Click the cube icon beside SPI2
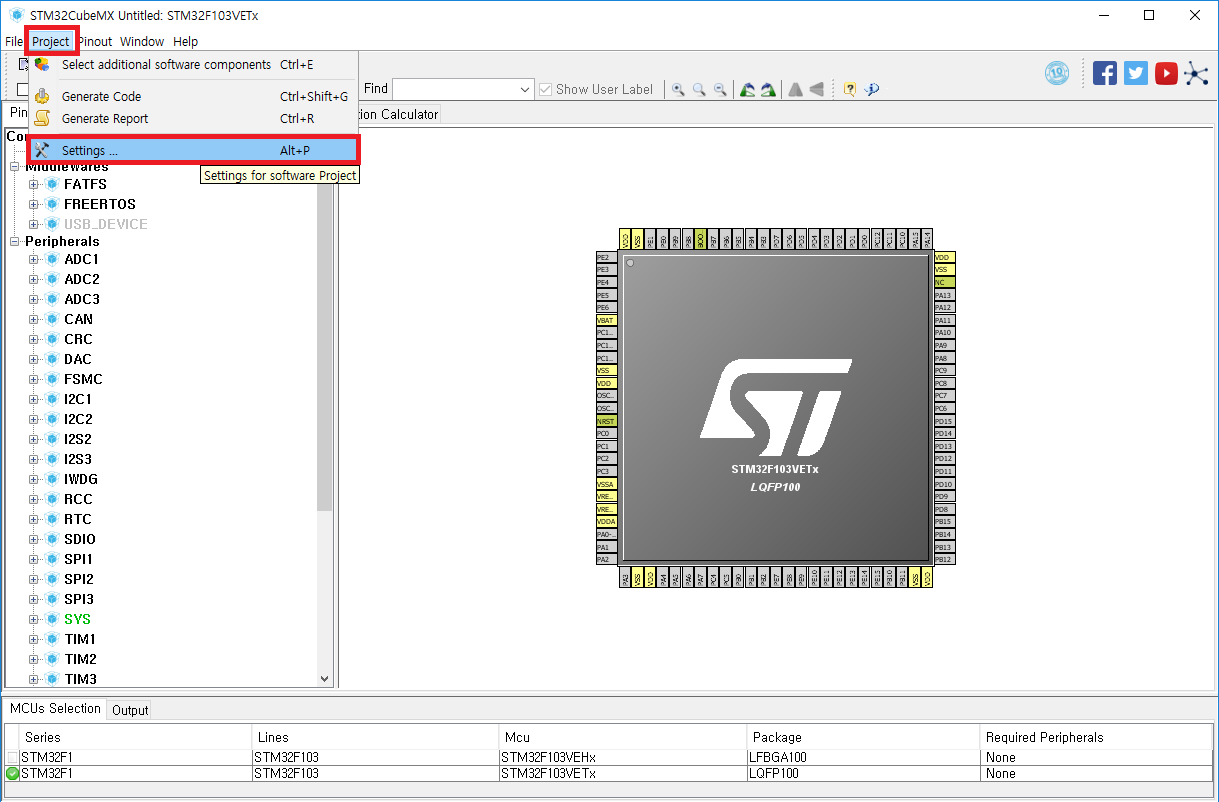Image resolution: width=1219 pixels, height=802 pixels. click(52, 579)
